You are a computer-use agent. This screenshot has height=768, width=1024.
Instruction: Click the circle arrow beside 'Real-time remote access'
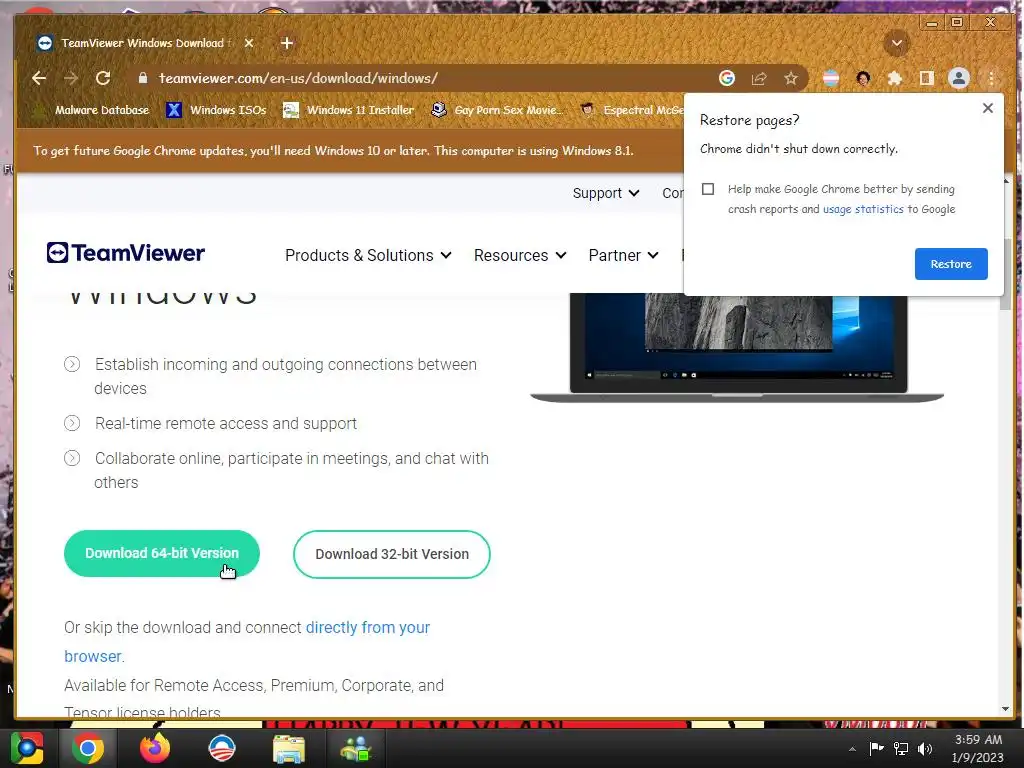[72, 423]
